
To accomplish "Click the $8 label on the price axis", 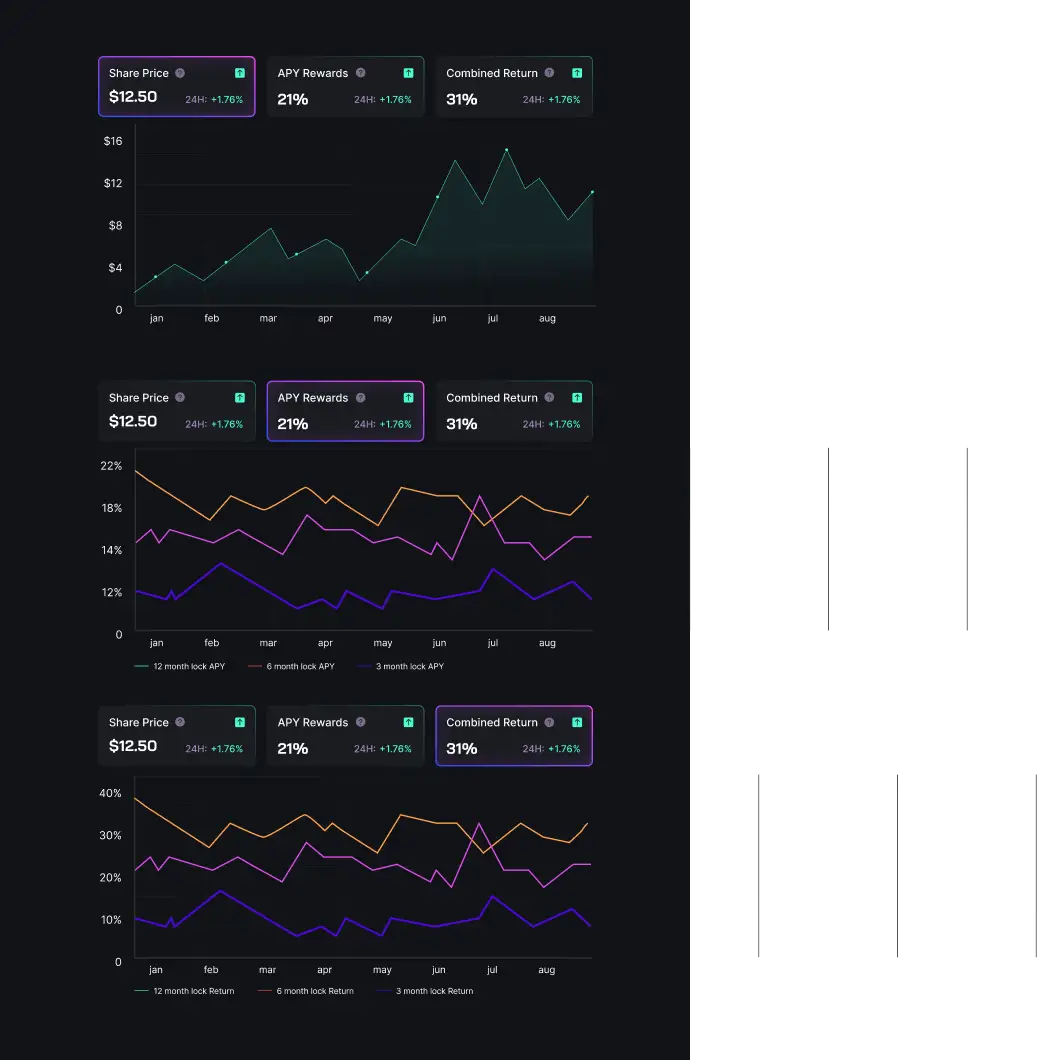I will coord(116,226).
